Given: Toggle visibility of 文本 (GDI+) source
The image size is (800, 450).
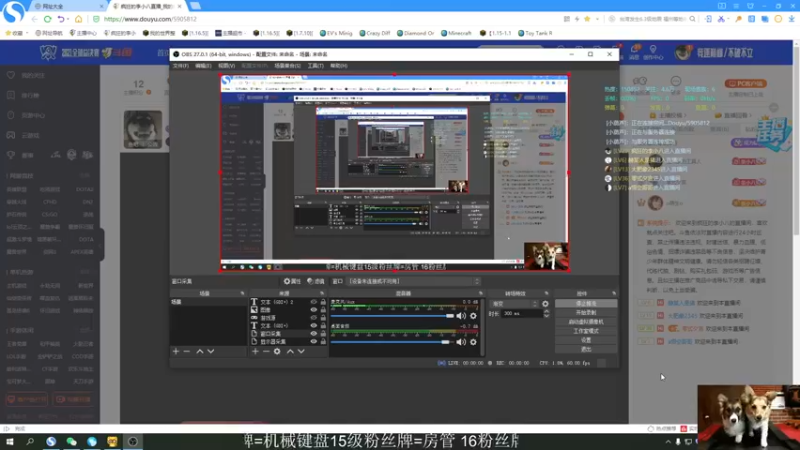Looking at the screenshot, I should [314, 326].
